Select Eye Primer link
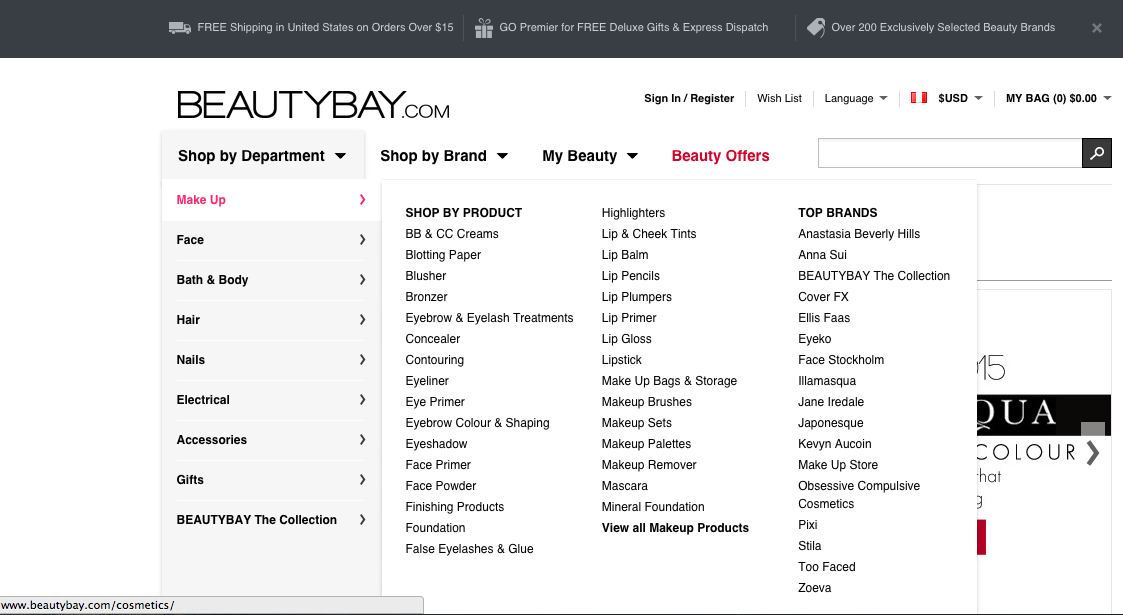The image size is (1123, 615). click(x=435, y=402)
